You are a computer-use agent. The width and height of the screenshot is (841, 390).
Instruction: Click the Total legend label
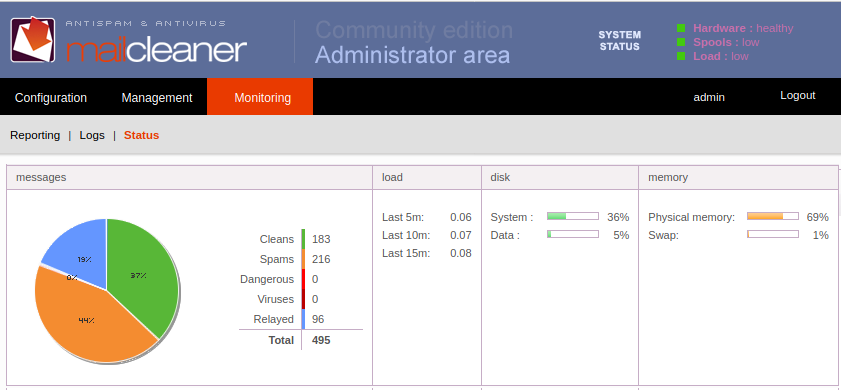[x=281, y=340]
